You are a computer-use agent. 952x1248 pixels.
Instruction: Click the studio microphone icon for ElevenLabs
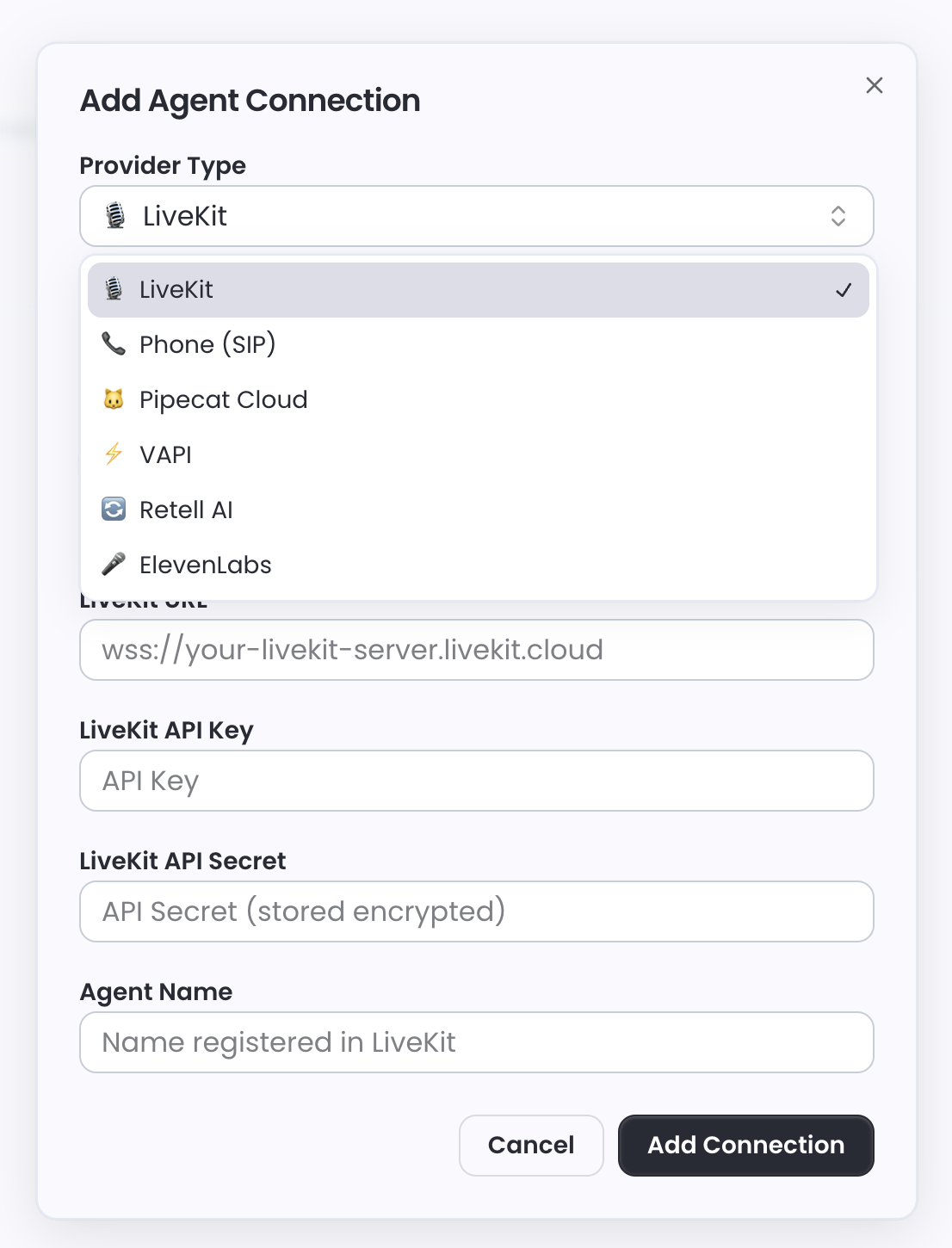pyautogui.click(x=114, y=565)
